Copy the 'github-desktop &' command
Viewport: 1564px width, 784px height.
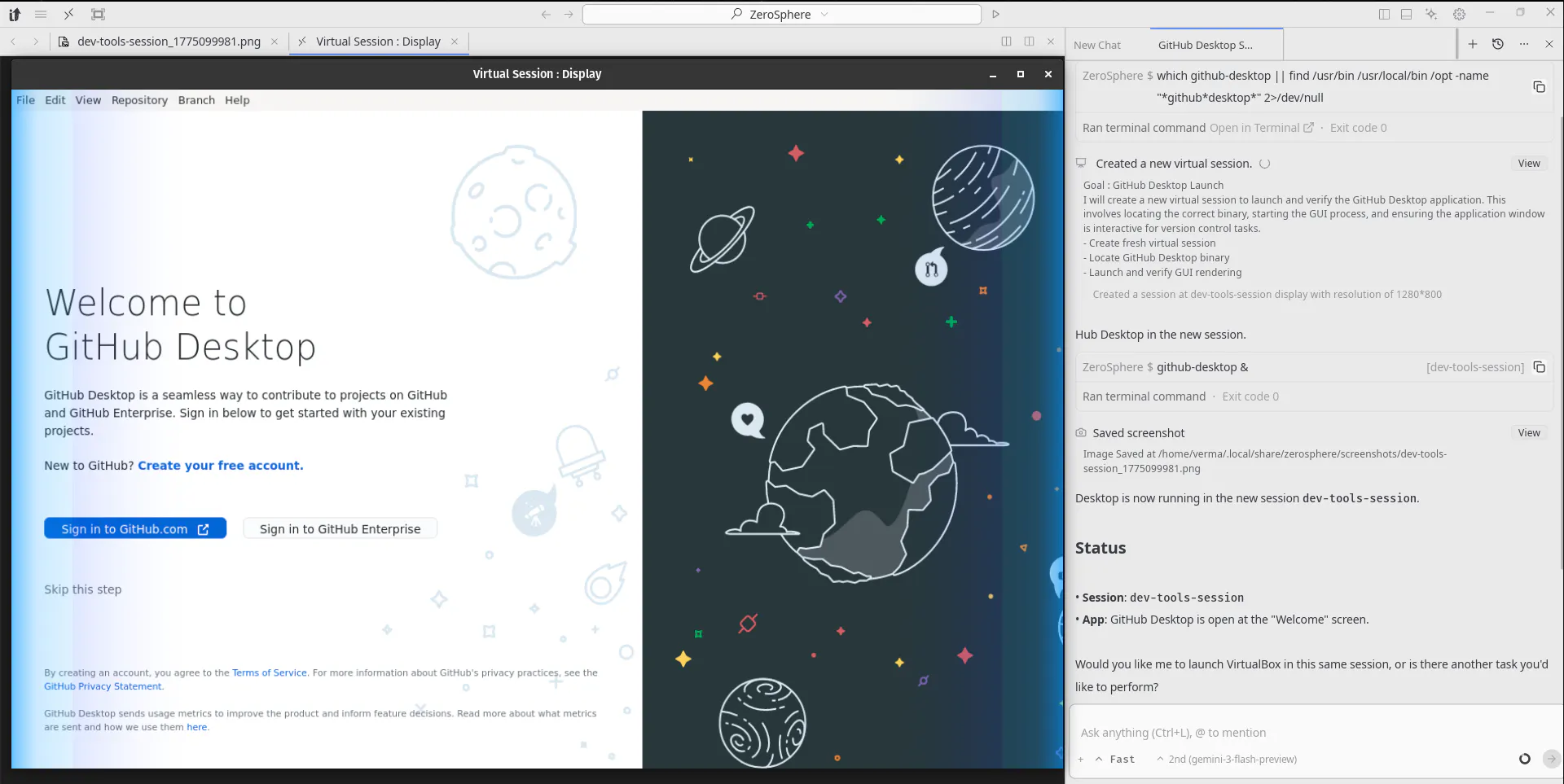click(1539, 367)
